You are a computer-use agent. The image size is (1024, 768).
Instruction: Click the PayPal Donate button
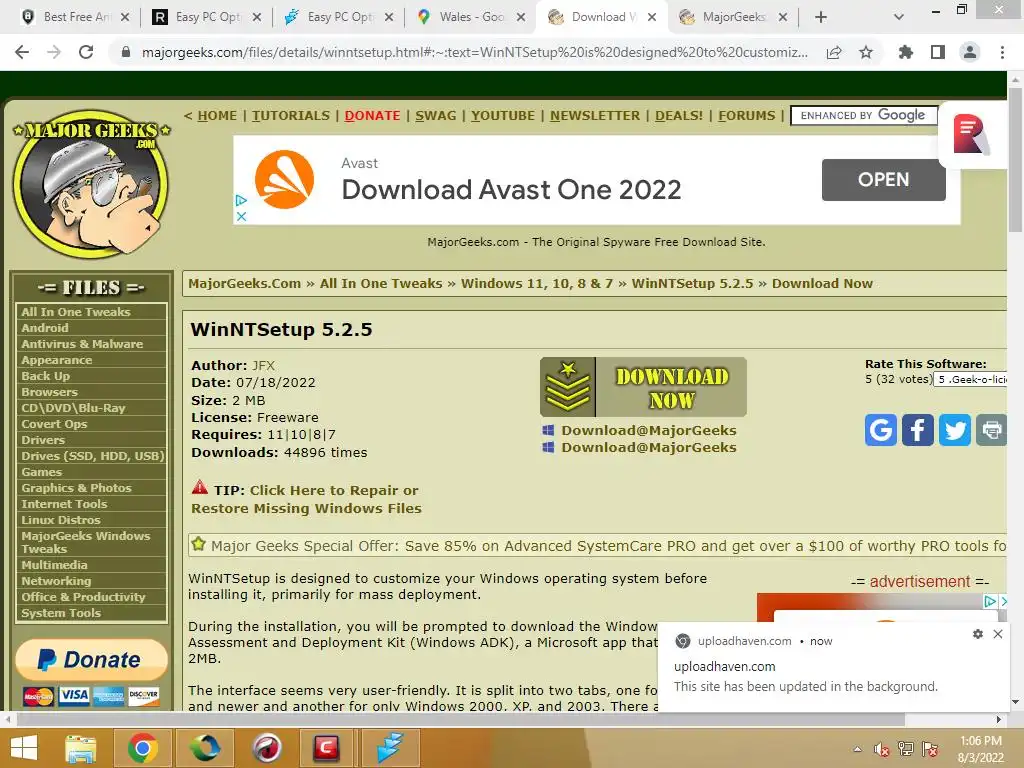tap(91, 660)
